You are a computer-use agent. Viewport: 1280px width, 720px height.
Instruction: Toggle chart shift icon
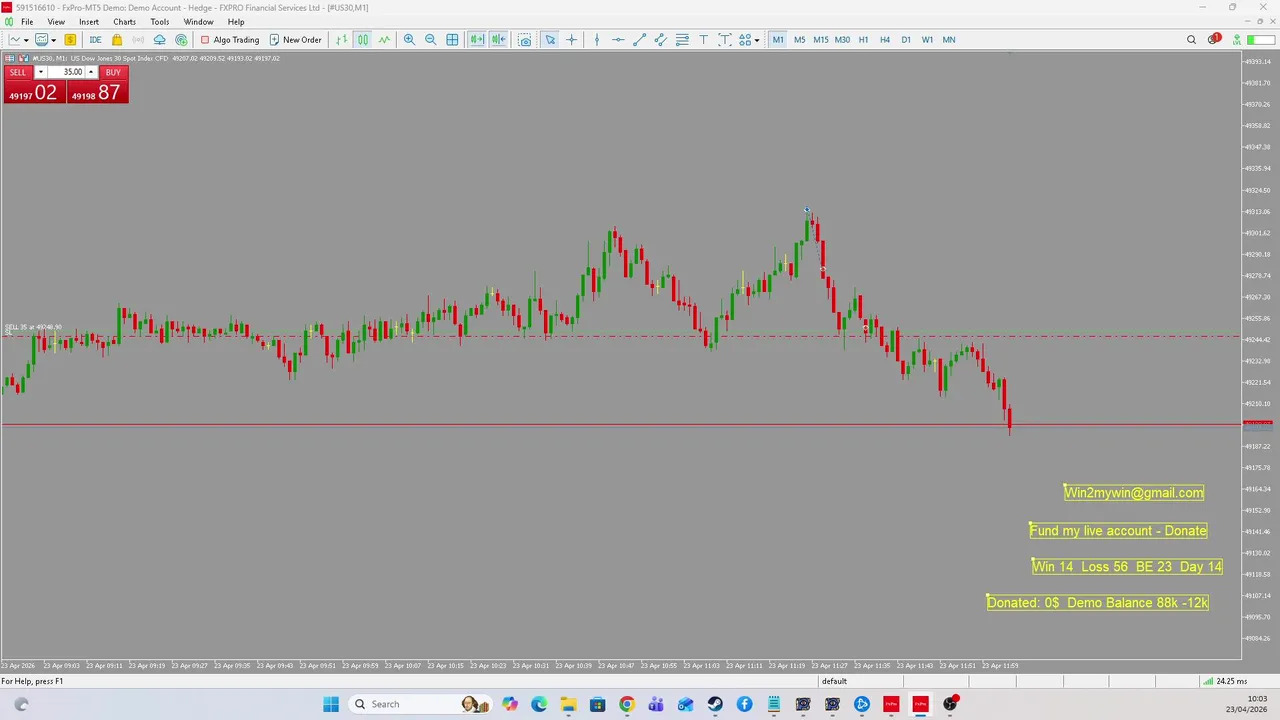pos(498,40)
